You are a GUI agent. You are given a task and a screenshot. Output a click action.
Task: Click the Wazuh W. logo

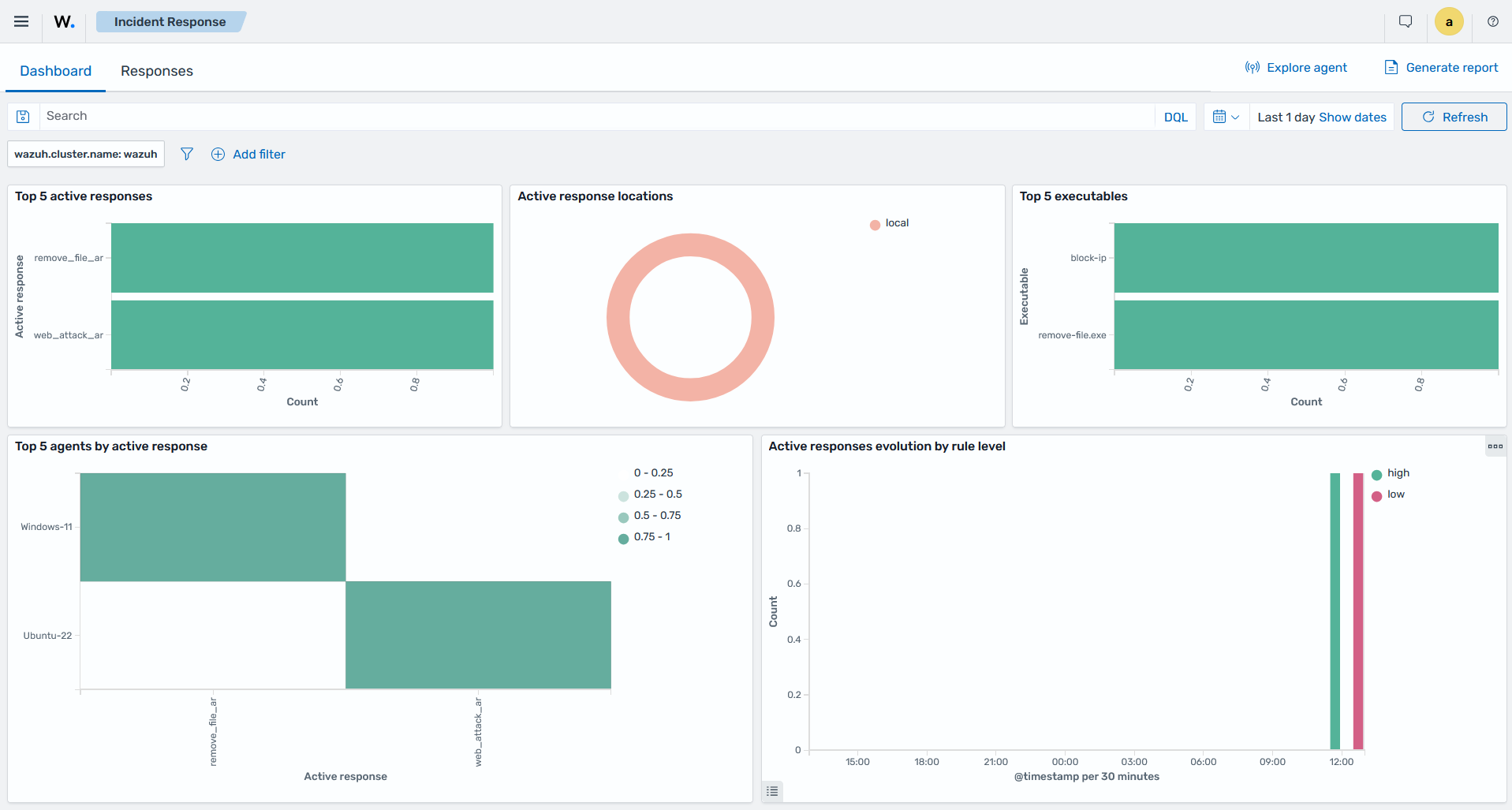click(x=64, y=21)
